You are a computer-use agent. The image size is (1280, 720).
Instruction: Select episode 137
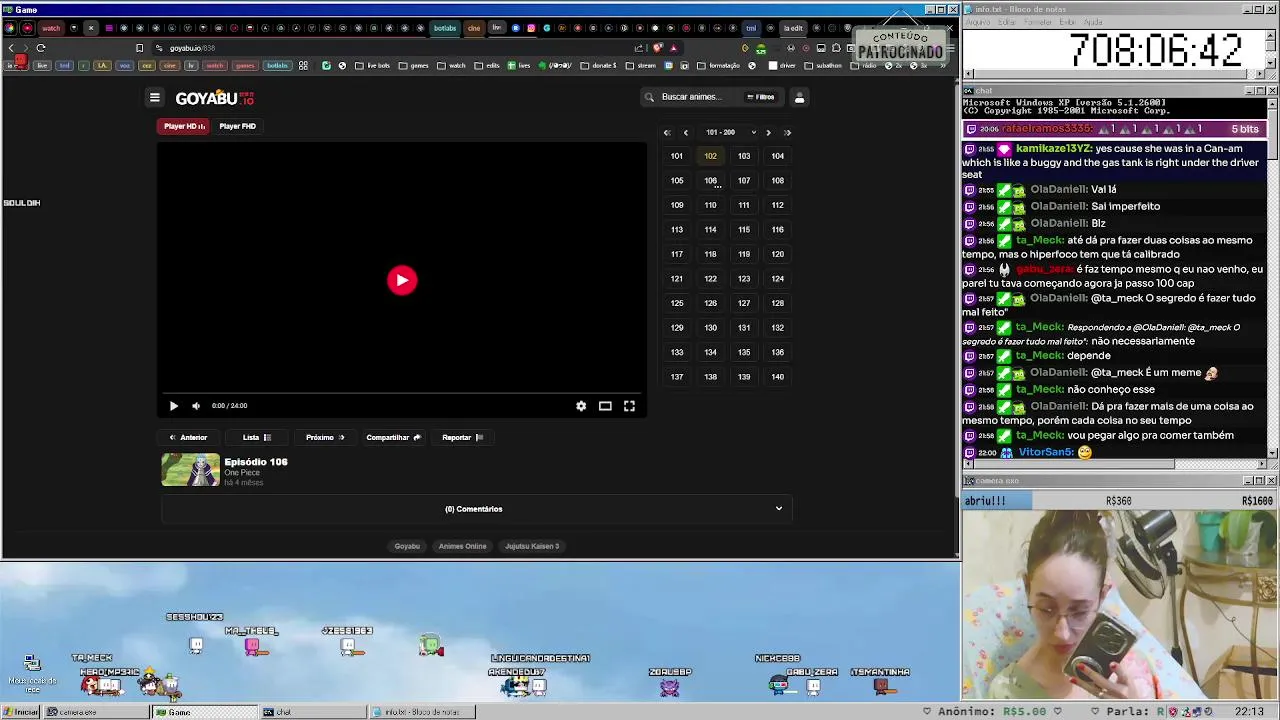point(677,377)
